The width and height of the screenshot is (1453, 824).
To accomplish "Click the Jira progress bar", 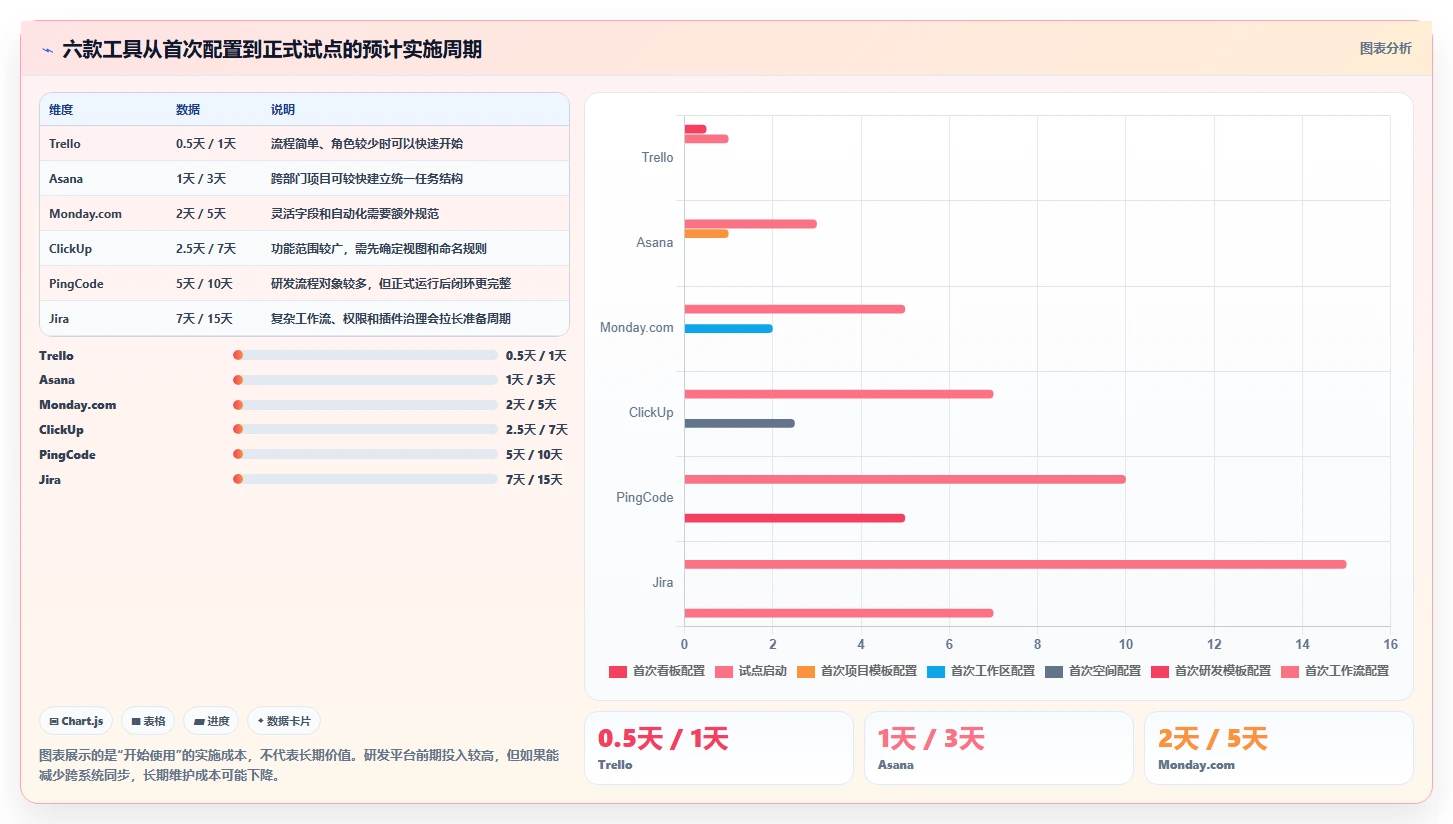I will (x=365, y=479).
